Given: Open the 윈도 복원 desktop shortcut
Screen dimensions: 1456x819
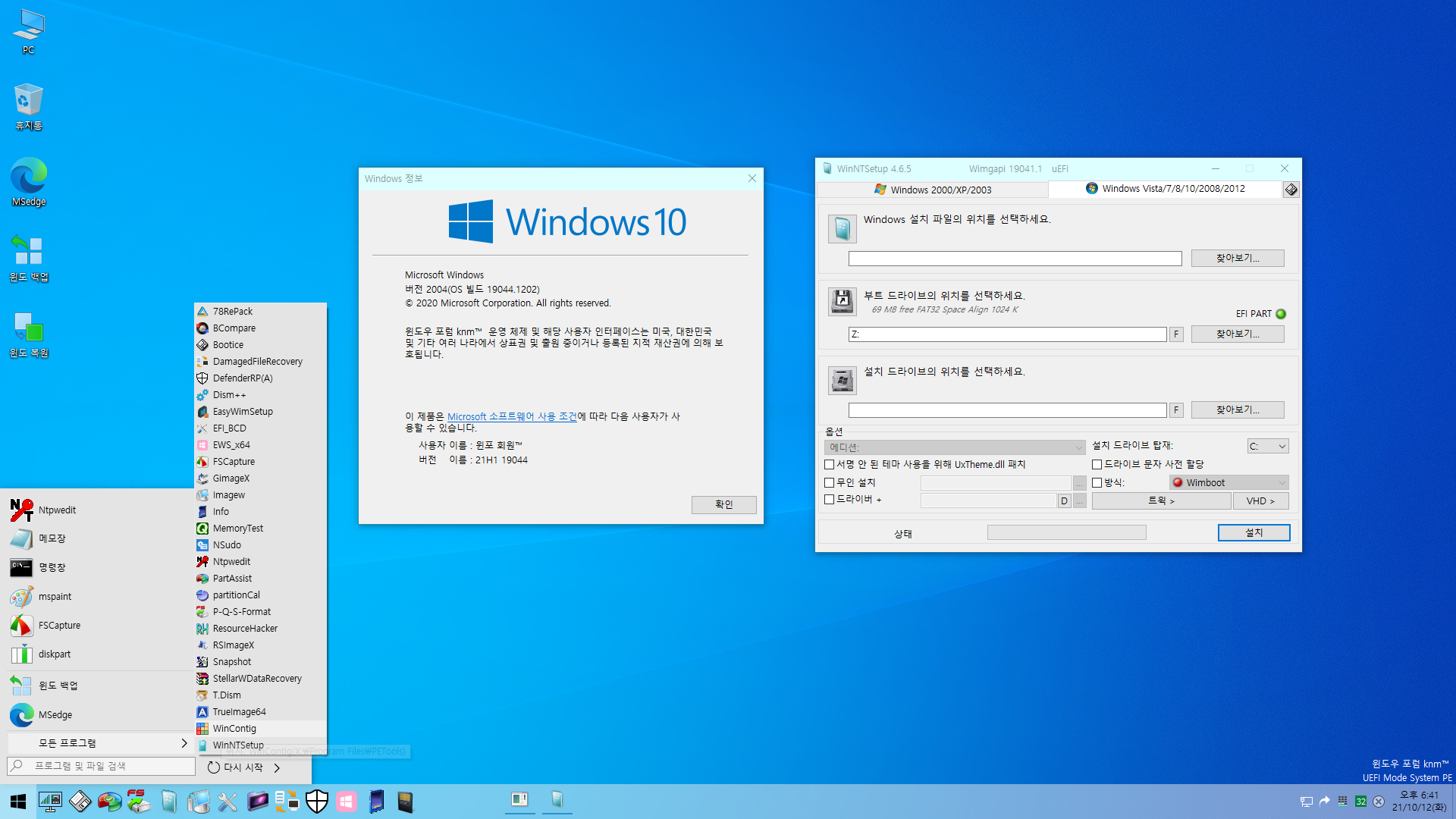Looking at the screenshot, I should (x=28, y=334).
